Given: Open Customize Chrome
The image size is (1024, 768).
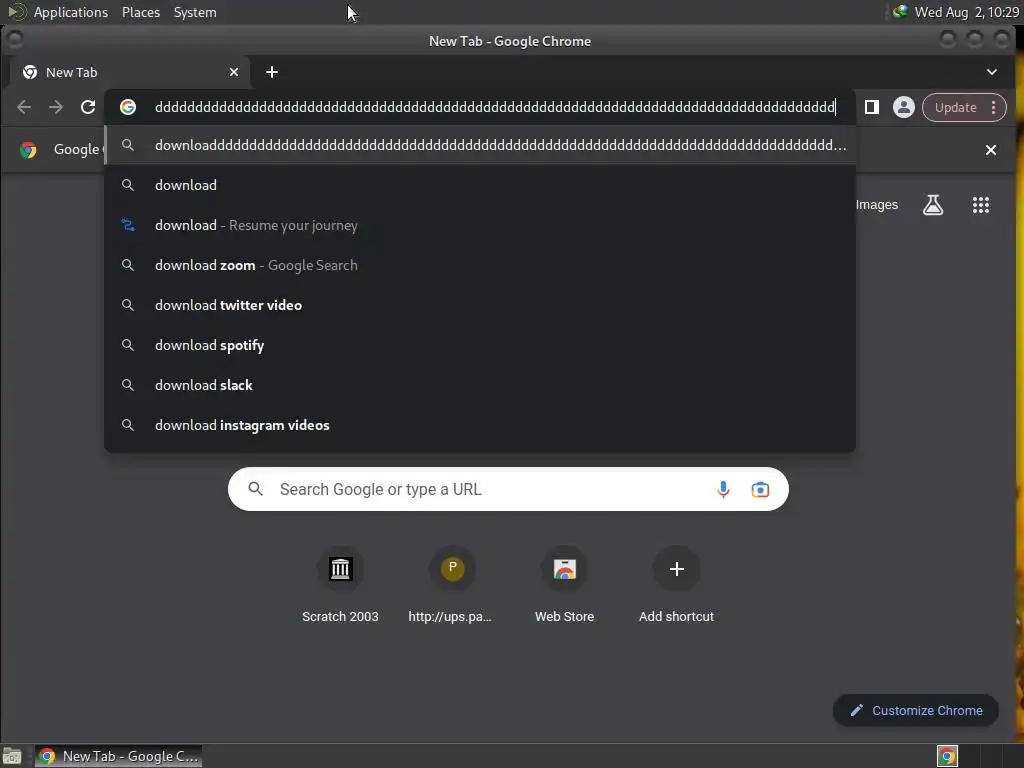Looking at the screenshot, I should point(916,711).
